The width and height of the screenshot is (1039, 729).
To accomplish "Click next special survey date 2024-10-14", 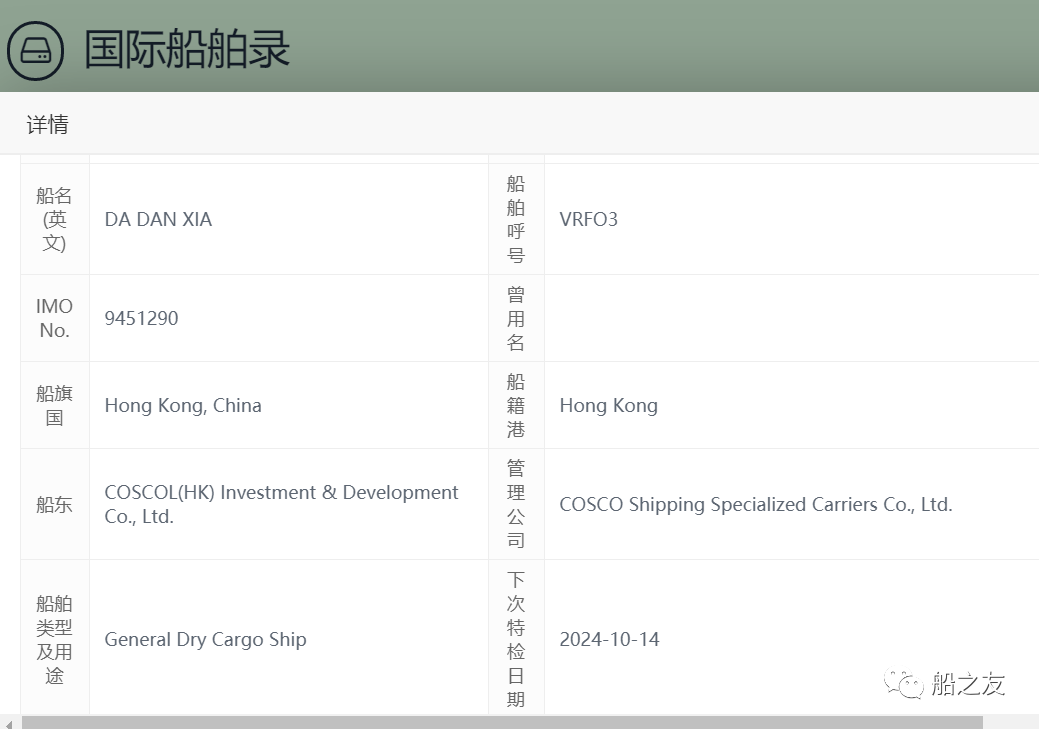I will coord(609,639).
